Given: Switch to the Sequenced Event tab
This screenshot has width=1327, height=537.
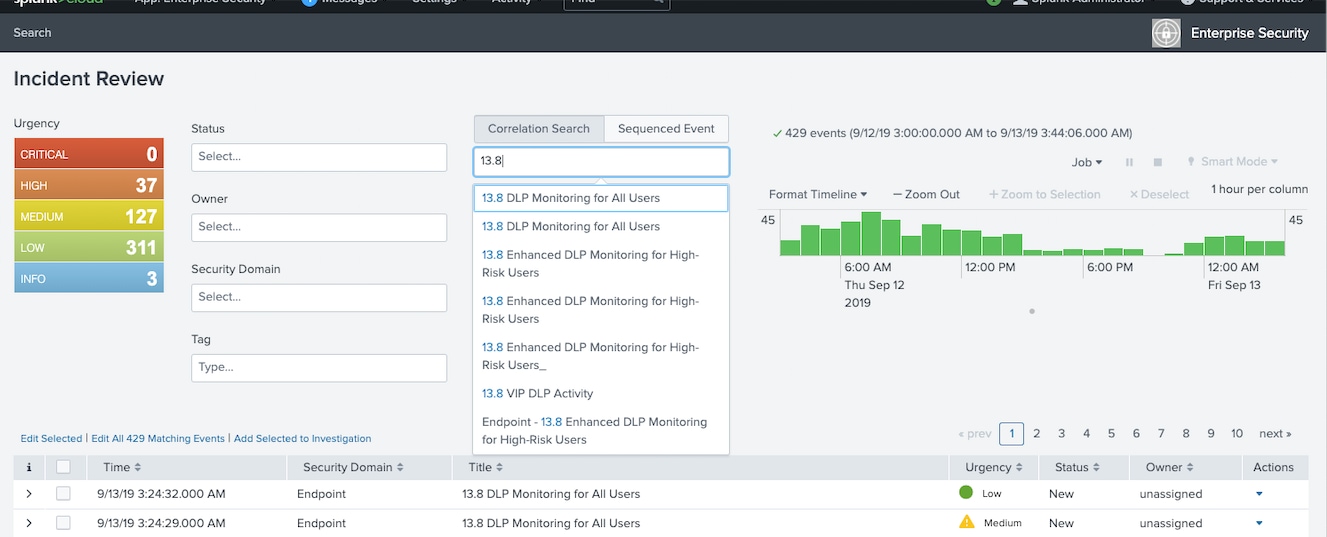Looking at the screenshot, I should coord(666,129).
